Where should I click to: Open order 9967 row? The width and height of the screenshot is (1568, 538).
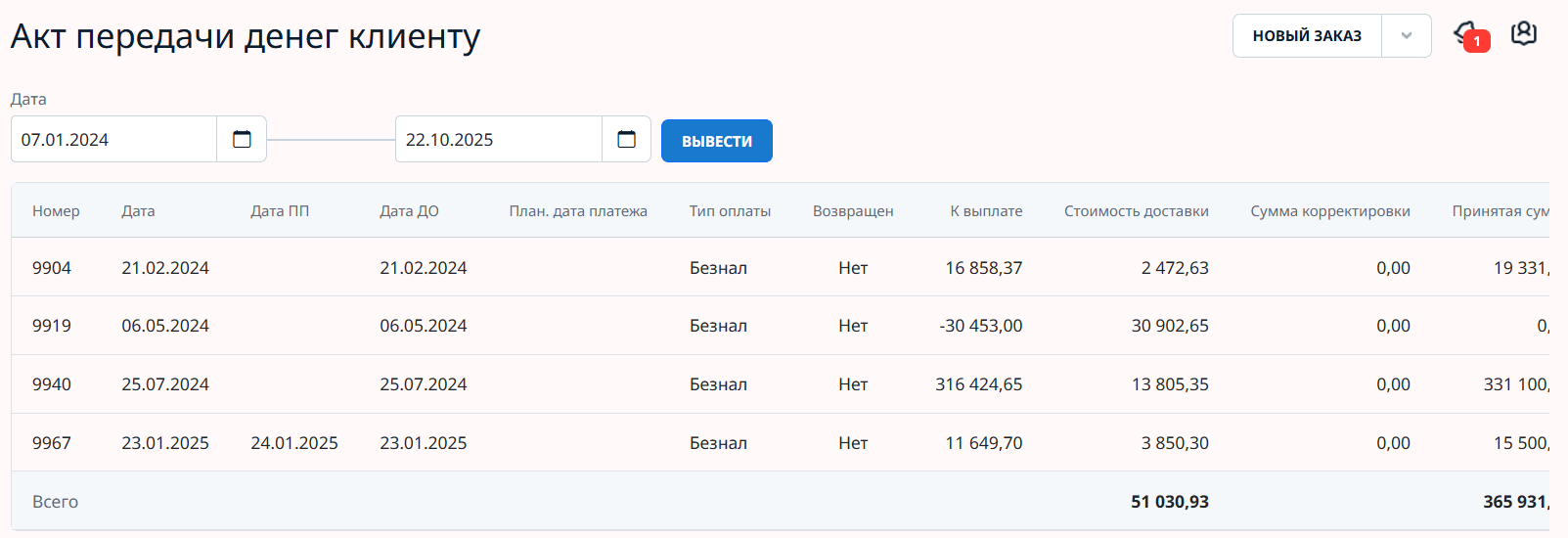coord(52,443)
